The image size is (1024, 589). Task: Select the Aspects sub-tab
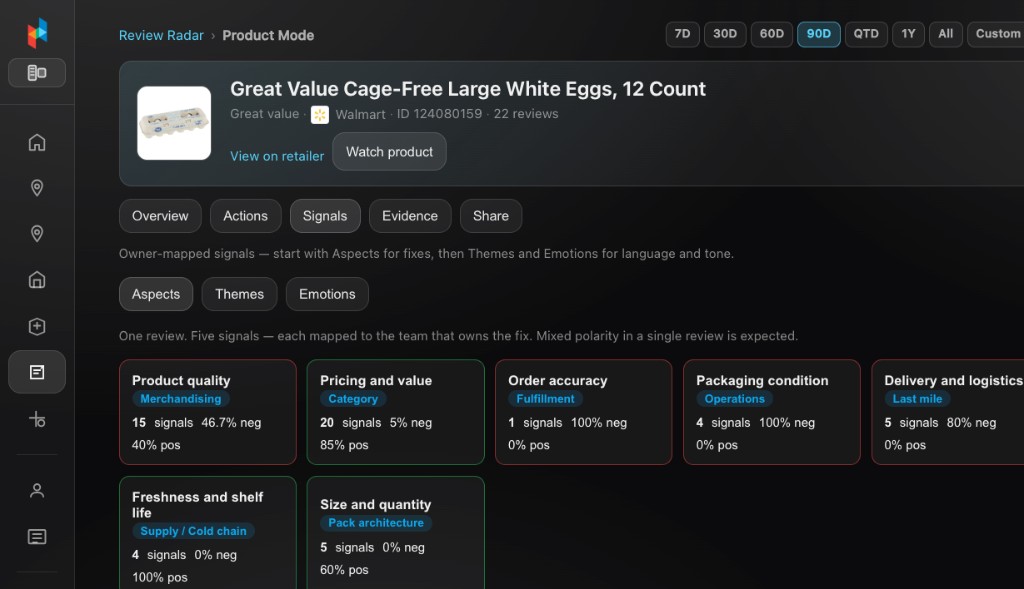(x=156, y=294)
